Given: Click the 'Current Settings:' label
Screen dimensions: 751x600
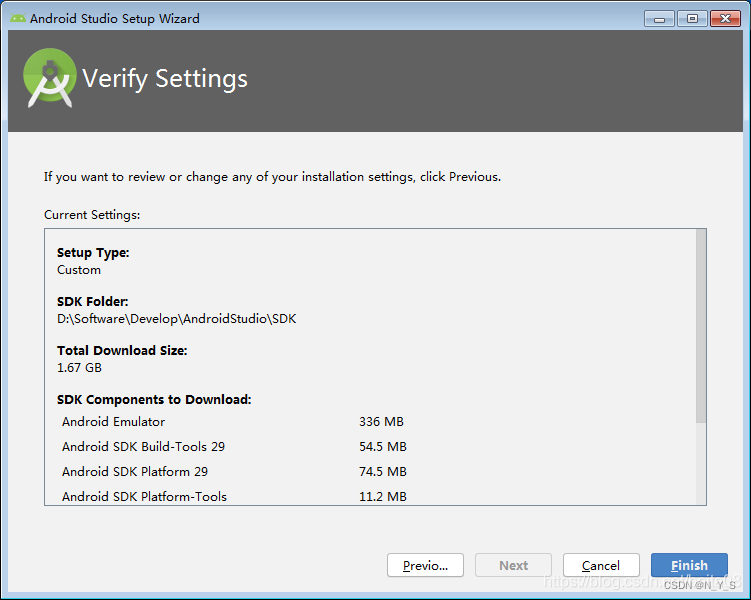Looking at the screenshot, I should 92,215.
